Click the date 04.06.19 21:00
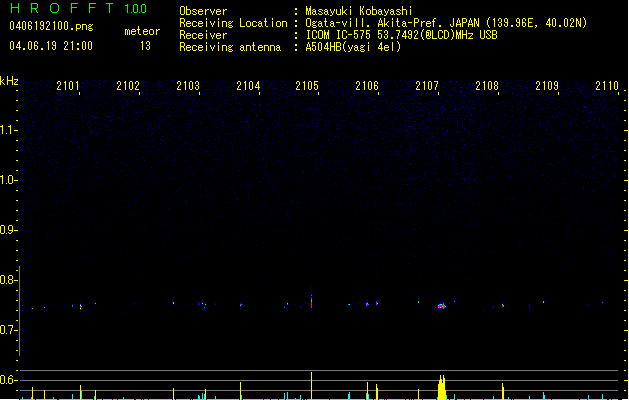The height and width of the screenshot is (400, 629). (x=51, y=46)
